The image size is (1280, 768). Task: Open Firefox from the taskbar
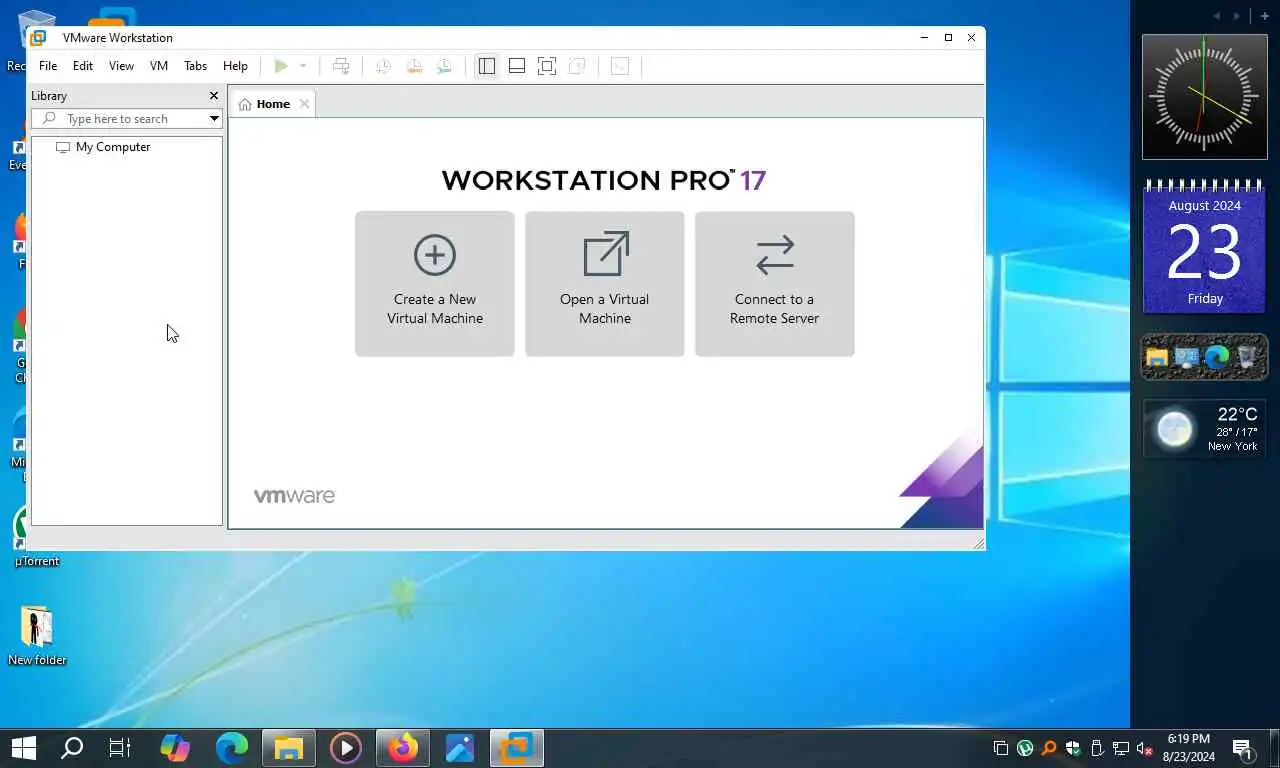(x=403, y=748)
